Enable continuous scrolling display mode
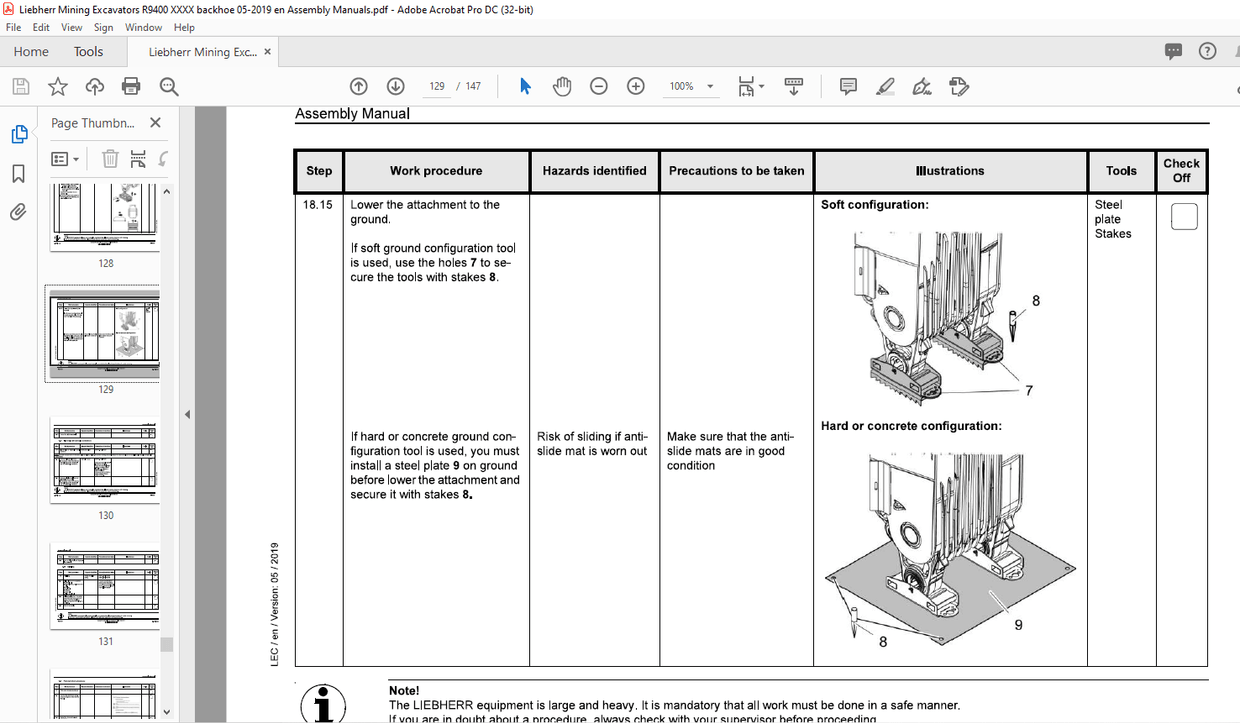 coord(793,87)
